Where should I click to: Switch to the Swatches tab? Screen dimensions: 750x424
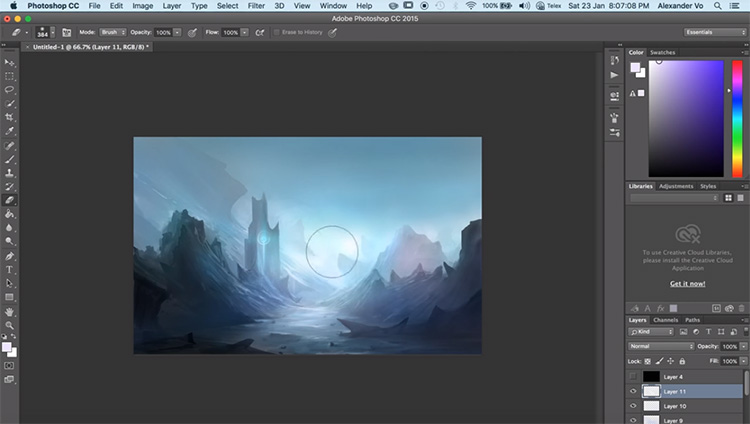pyautogui.click(x=662, y=52)
